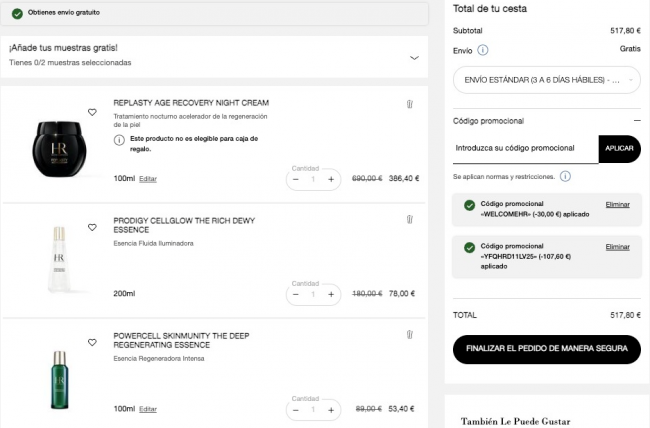Screen dimensions: 650x428
Task: Delete Replasty Age Recovery Night Cream item
Action: [410, 104]
